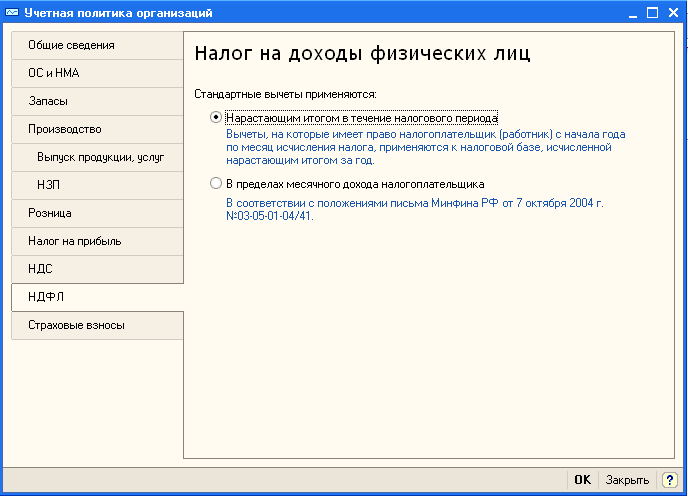Select the НДС tab
Viewport: 688px width, 496px height.
pos(97,269)
